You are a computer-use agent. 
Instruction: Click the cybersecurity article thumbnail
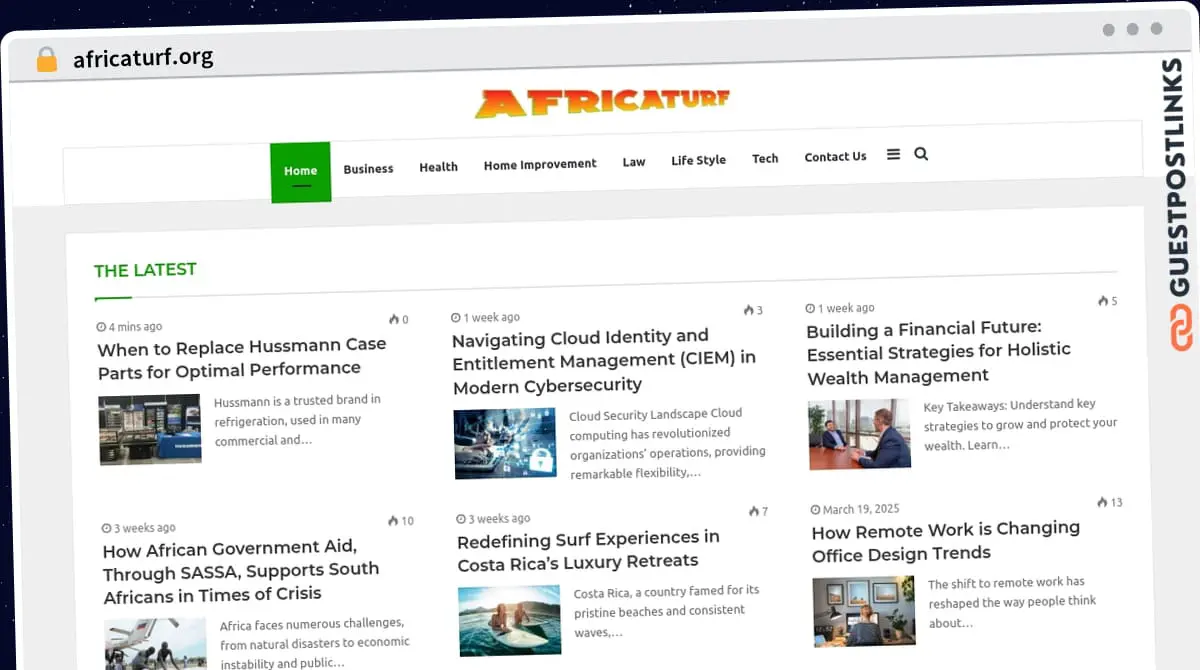click(505, 444)
